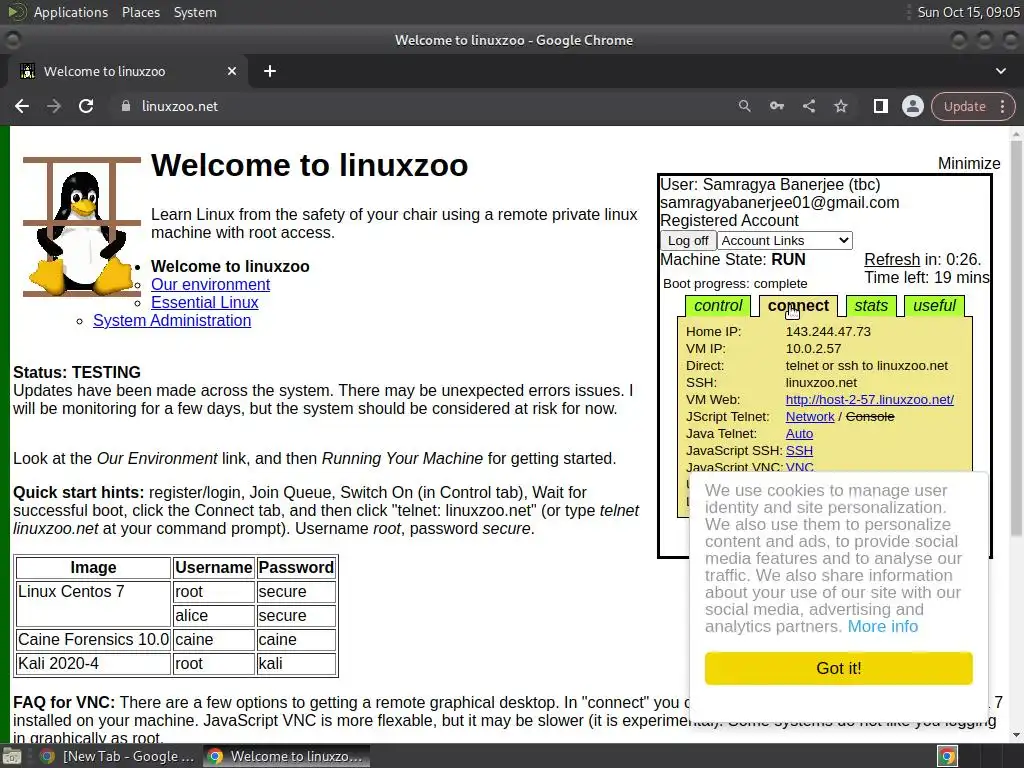
Task: Click the Tux penguin logo image
Action: [x=82, y=227]
